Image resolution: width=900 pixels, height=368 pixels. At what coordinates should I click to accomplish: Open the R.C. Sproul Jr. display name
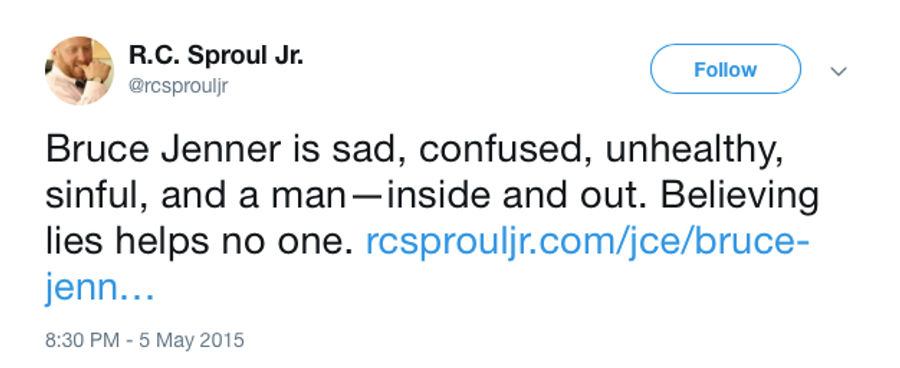pos(216,56)
